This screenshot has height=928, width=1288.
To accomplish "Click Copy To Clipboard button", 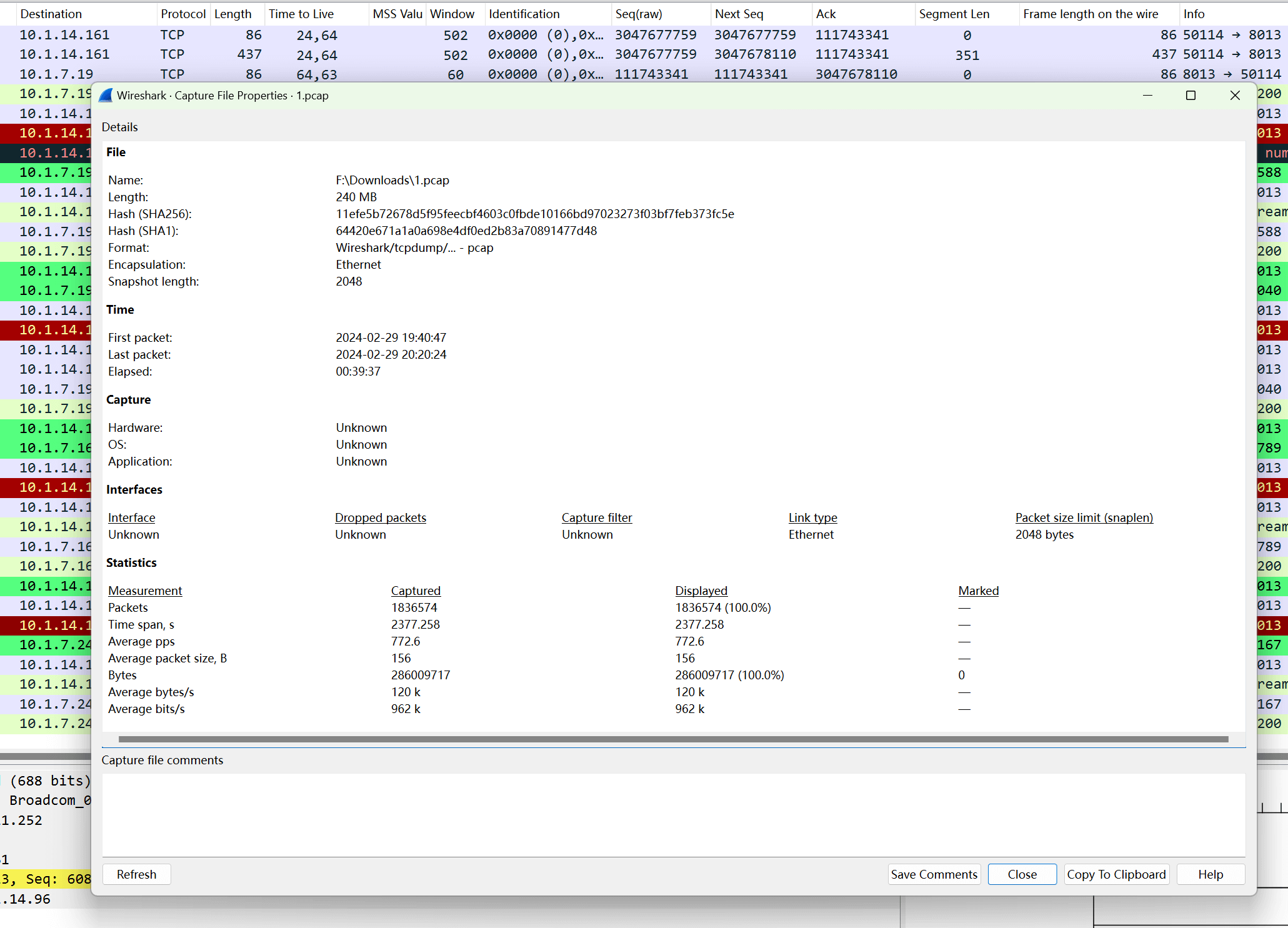I will tap(1116, 874).
